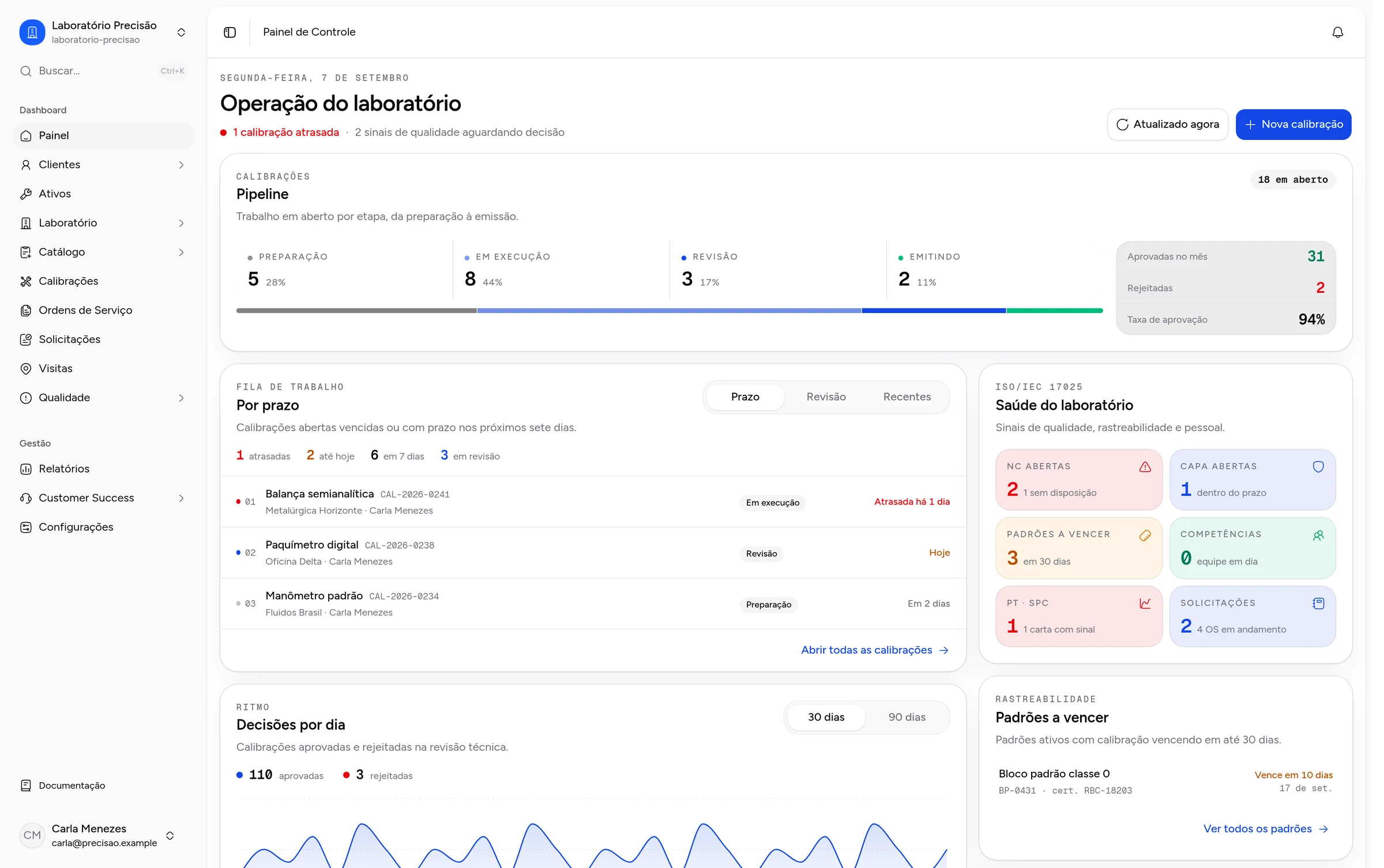Switch to the Prazo tab
This screenshot has width=1384, height=868.
pos(745,397)
